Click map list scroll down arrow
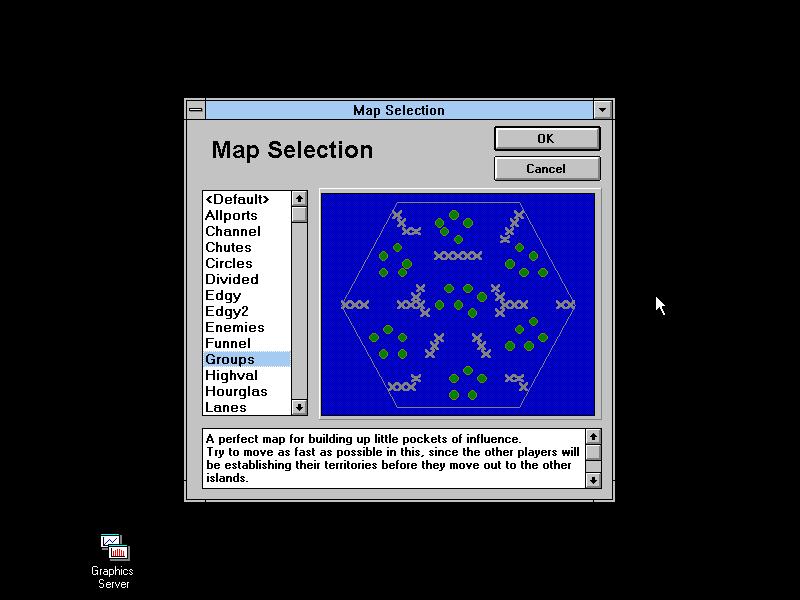This screenshot has width=800, height=600. point(299,407)
